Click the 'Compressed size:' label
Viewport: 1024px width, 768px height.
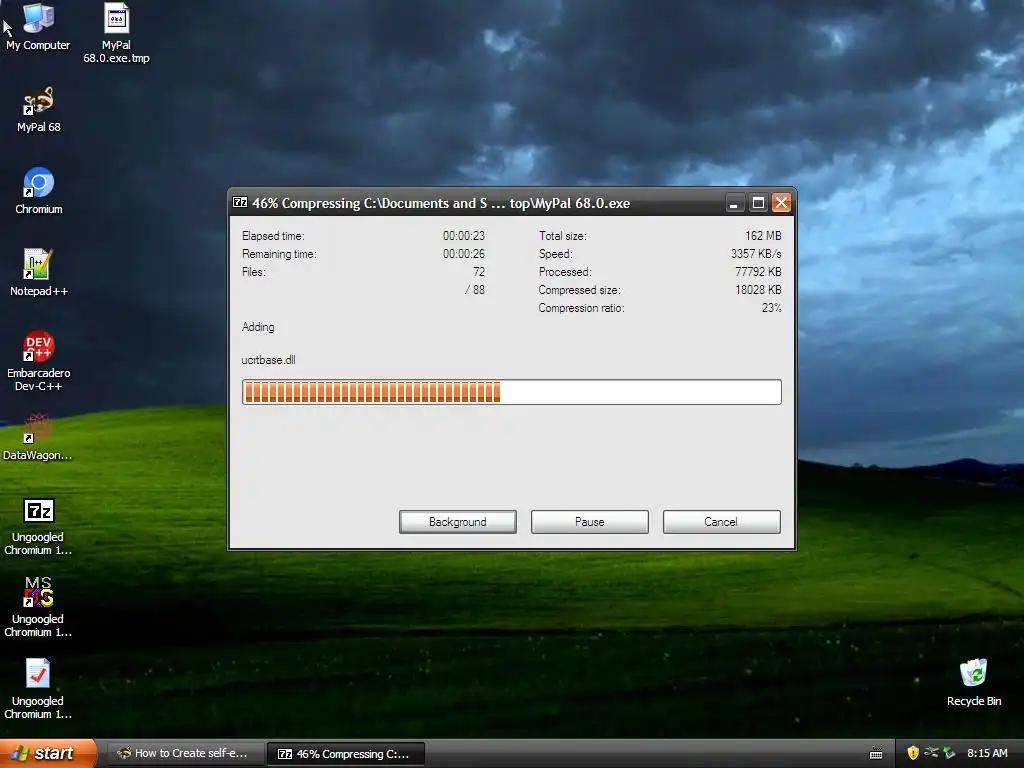(x=579, y=290)
